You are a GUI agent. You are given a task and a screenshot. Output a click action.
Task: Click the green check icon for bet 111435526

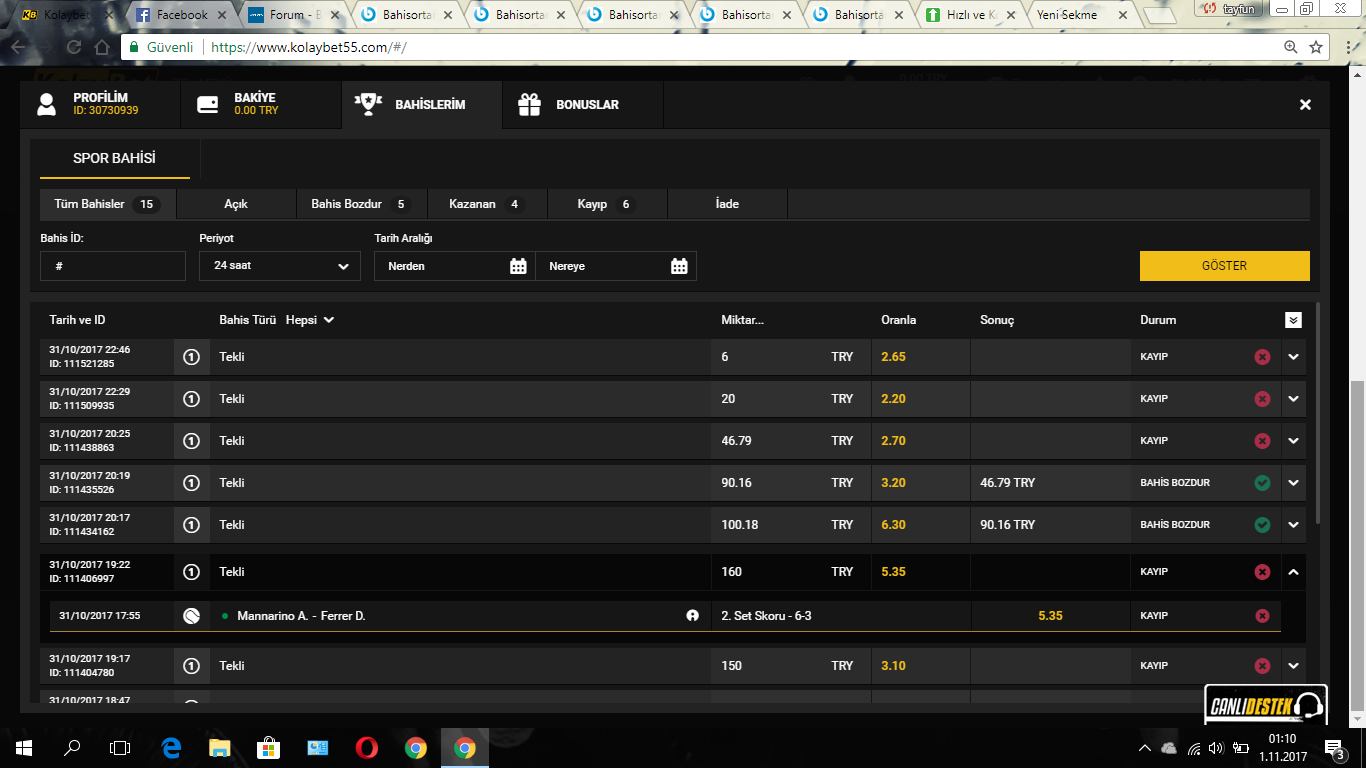point(1262,483)
